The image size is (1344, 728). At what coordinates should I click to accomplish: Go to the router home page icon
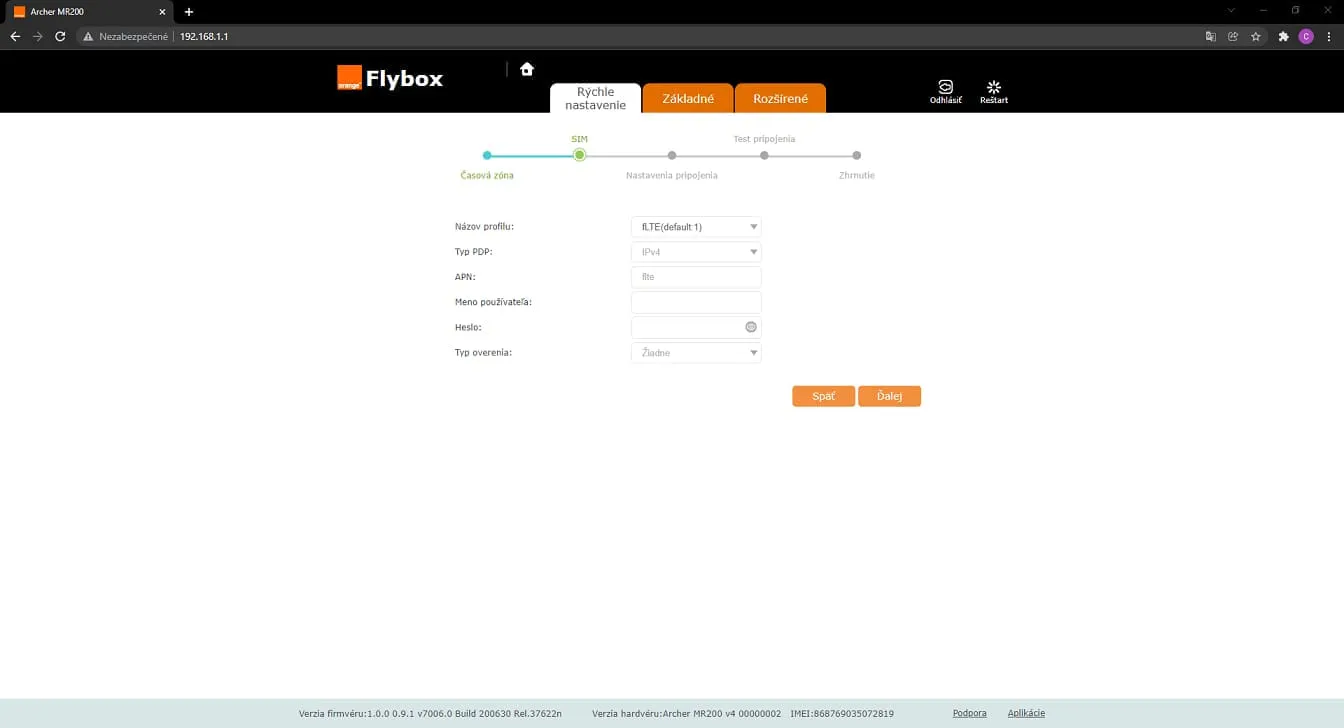click(x=527, y=69)
